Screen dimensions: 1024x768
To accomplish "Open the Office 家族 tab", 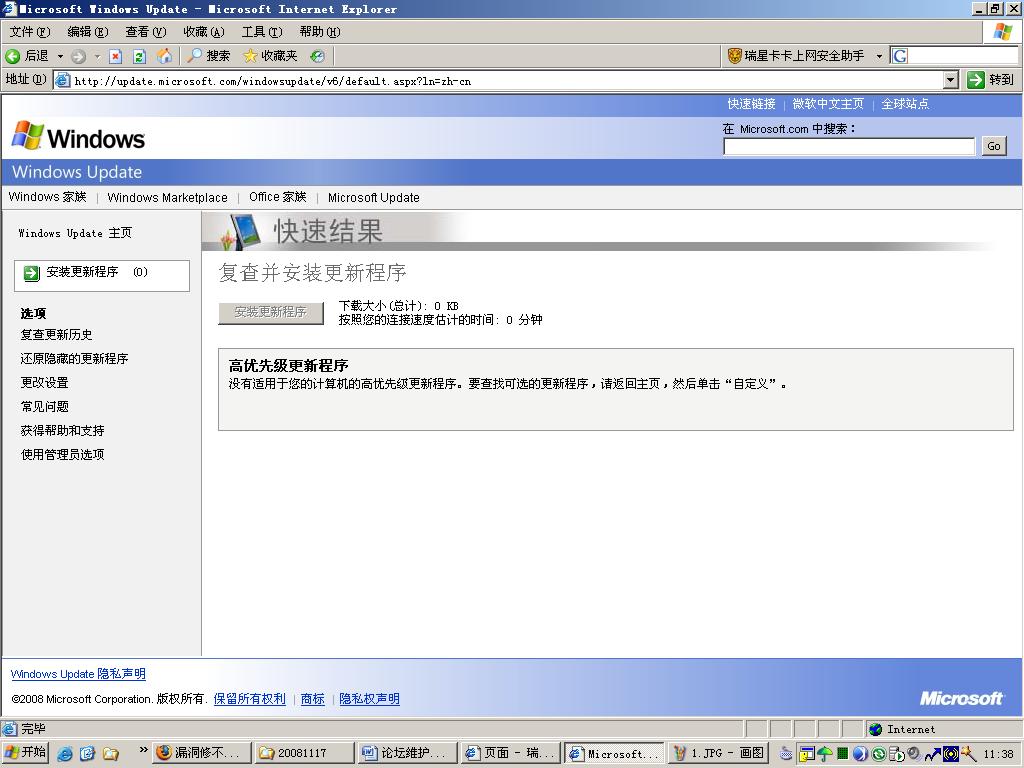I will coord(278,197).
